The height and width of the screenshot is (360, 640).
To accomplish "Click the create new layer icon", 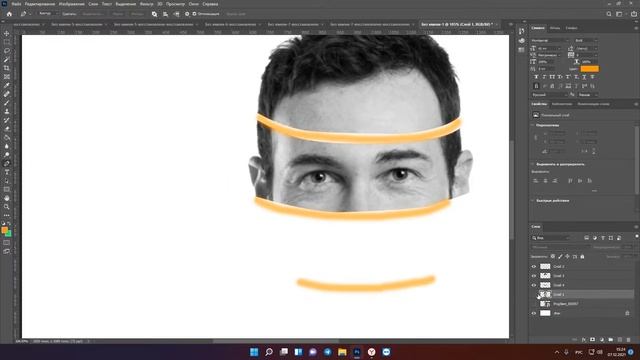I will [620, 340].
